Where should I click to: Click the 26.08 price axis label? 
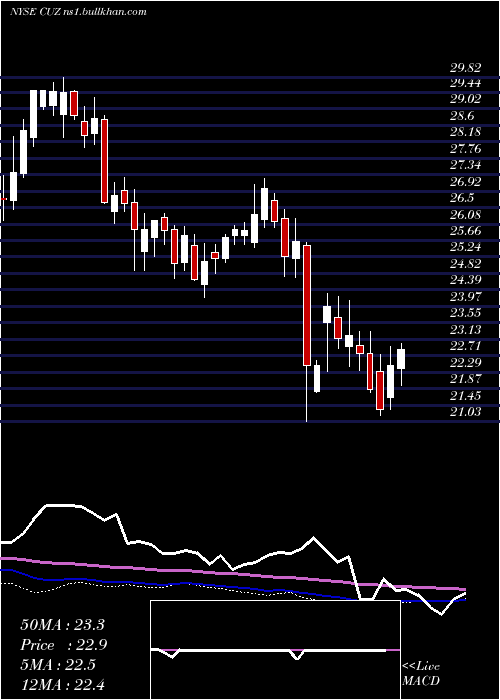[466, 215]
